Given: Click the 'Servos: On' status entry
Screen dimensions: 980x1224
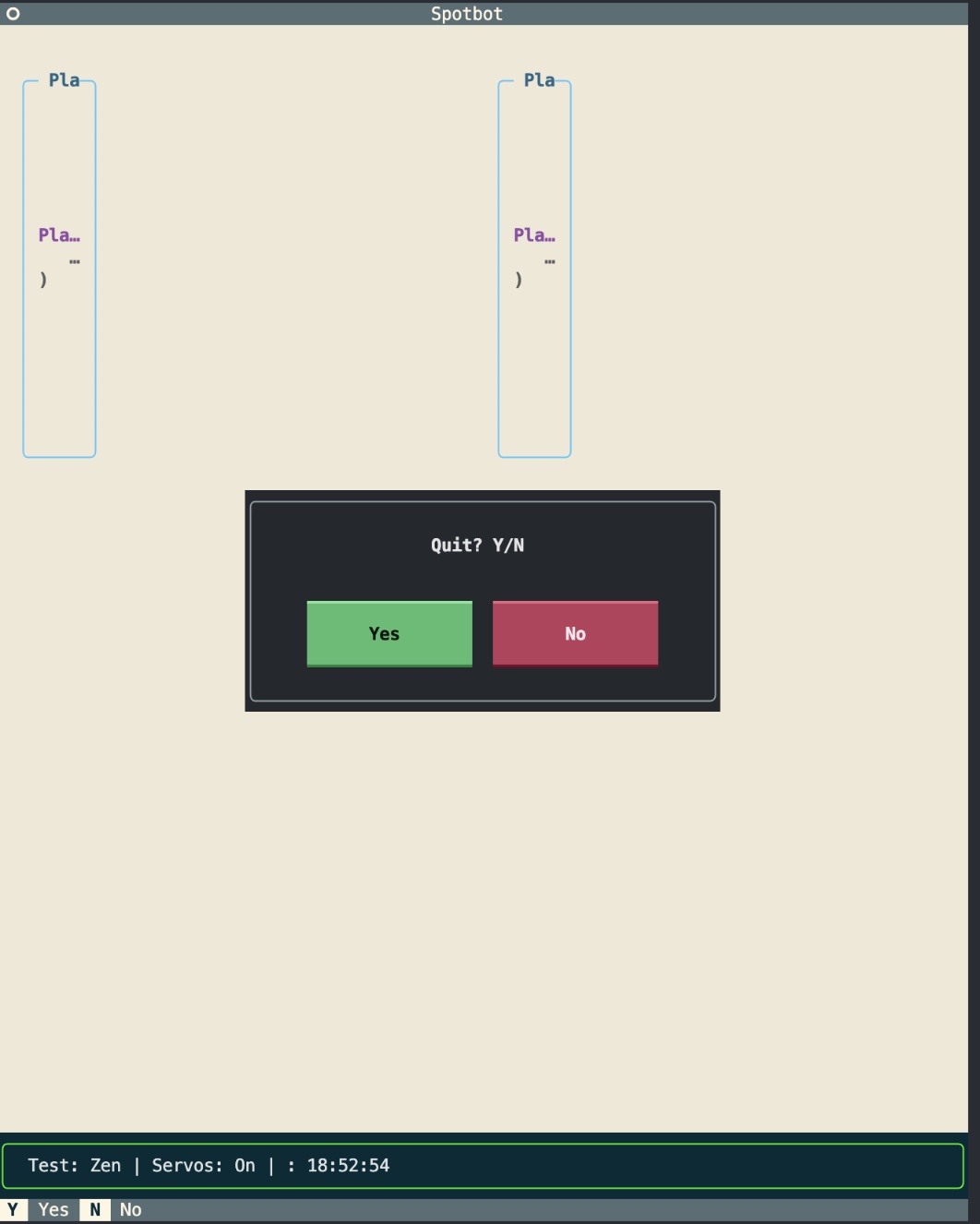Looking at the screenshot, I should [203, 1166].
